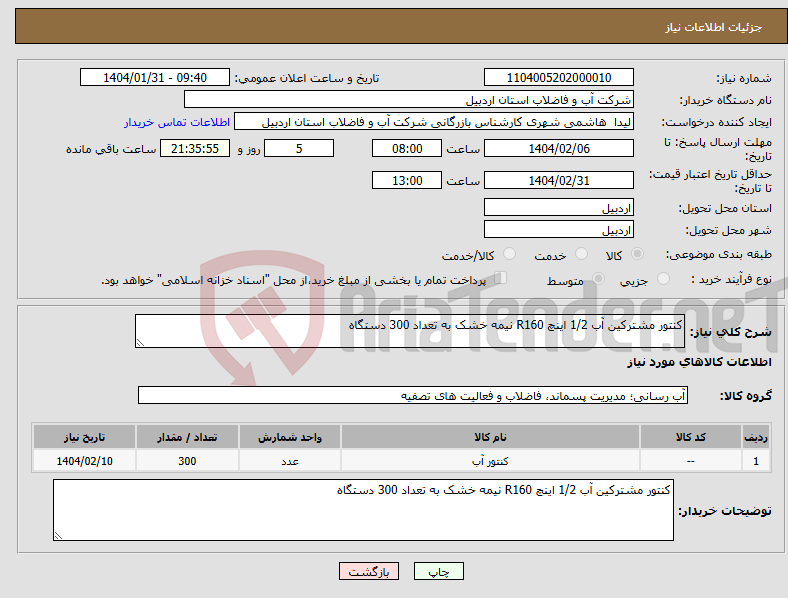Select the متوسط purchase type radio

[598, 278]
